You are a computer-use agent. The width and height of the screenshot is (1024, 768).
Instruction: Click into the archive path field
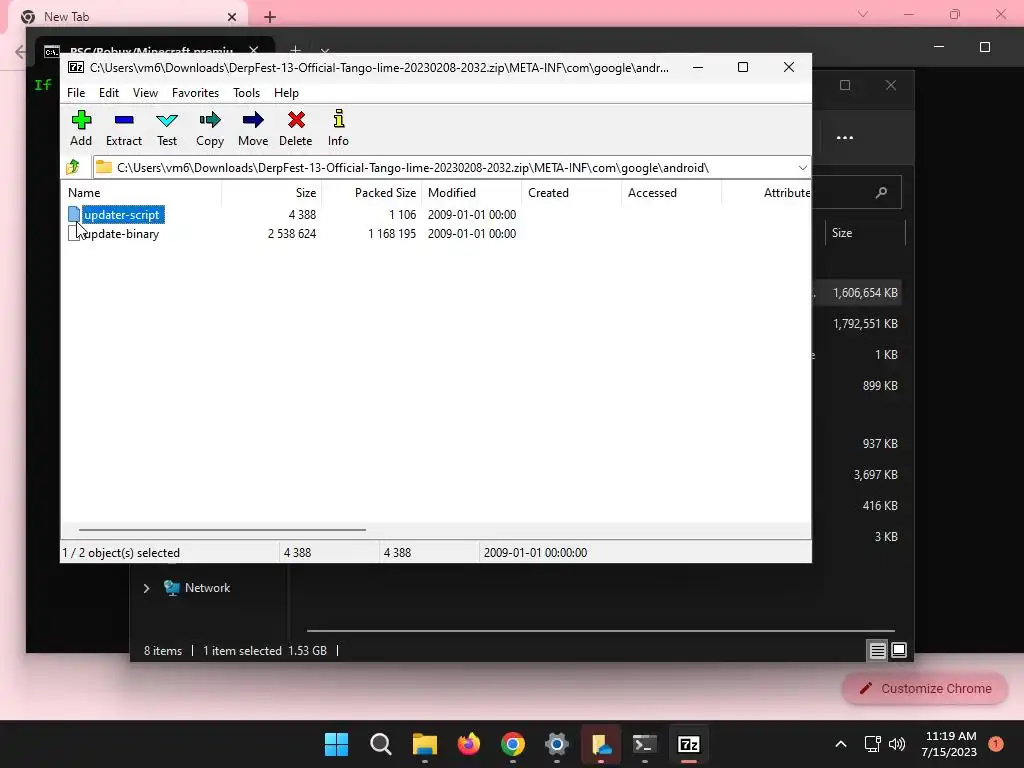coord(444,168)
